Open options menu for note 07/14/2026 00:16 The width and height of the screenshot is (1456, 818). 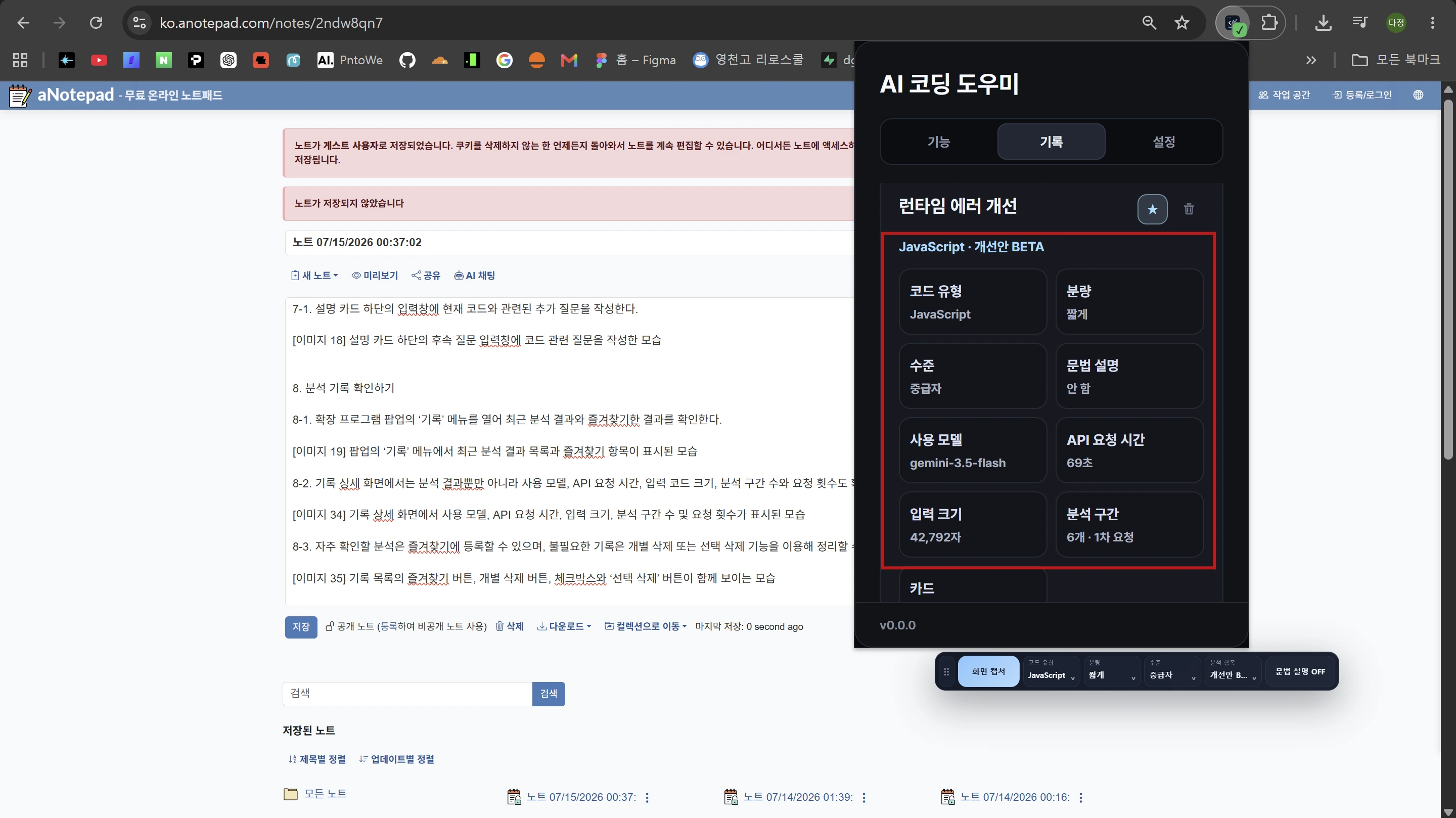click(1081, 798)
